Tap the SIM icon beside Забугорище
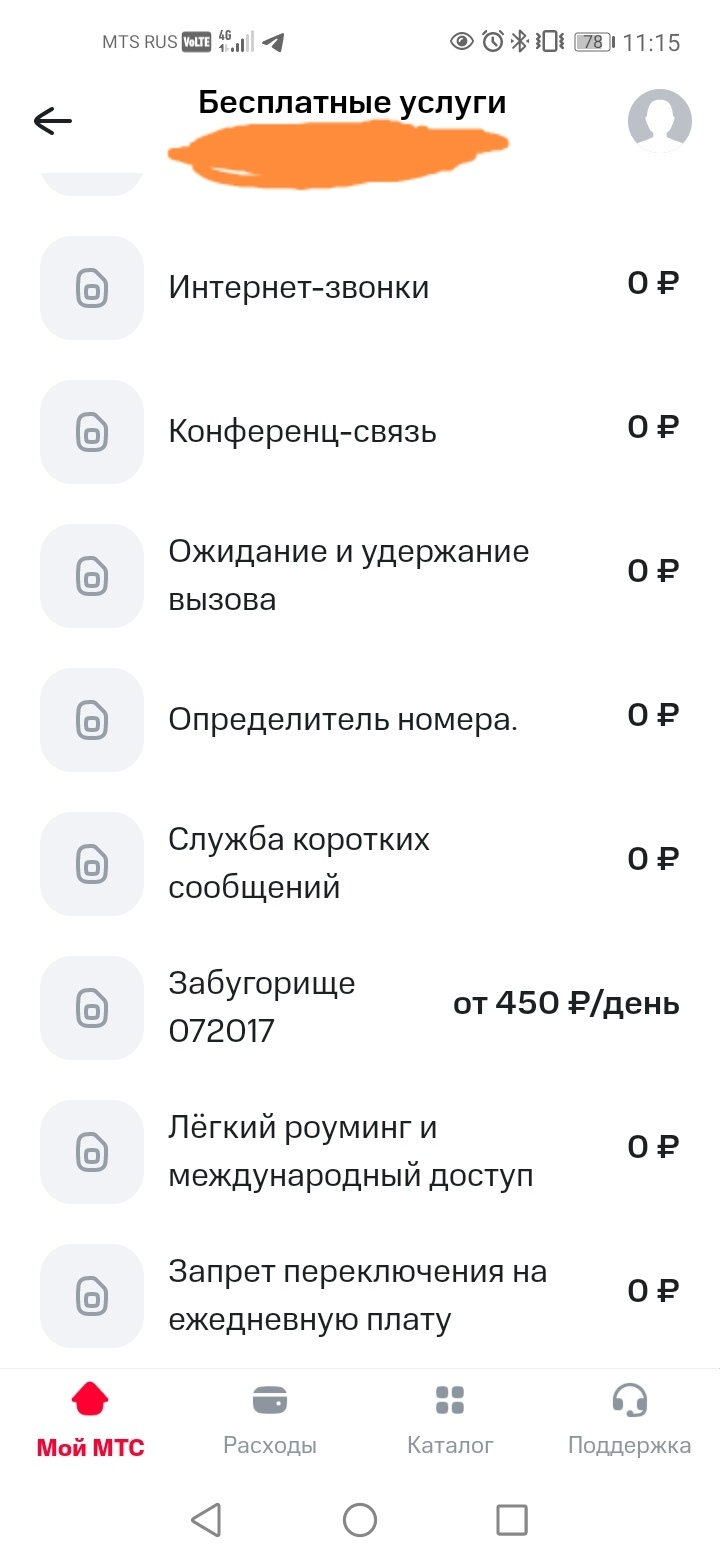Image resolution: width=720 pixels, height=1560 pixels. (x=92, y=1008)
